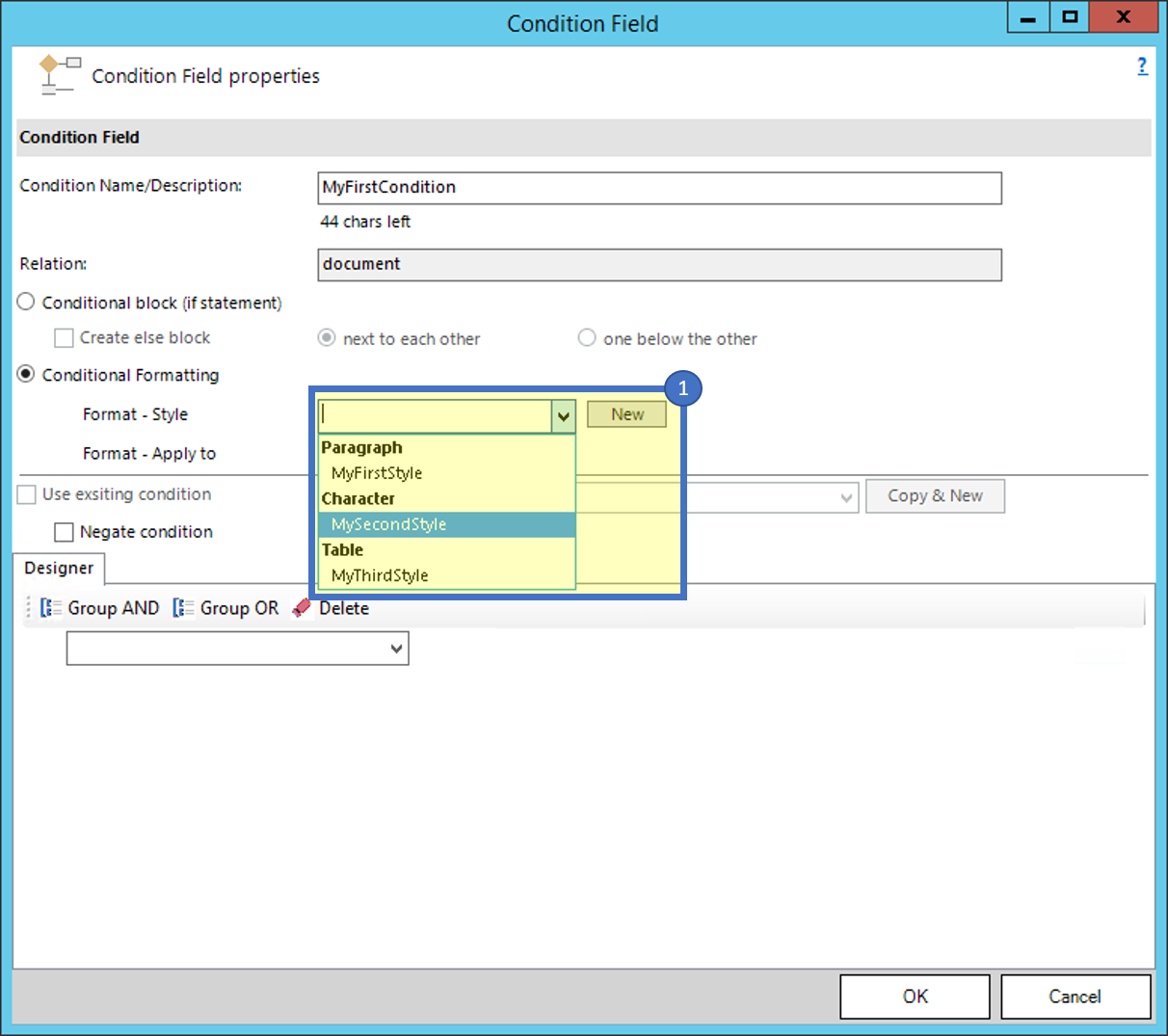
Task: Select the Conditional block (if statement) option
Action: 25,301
